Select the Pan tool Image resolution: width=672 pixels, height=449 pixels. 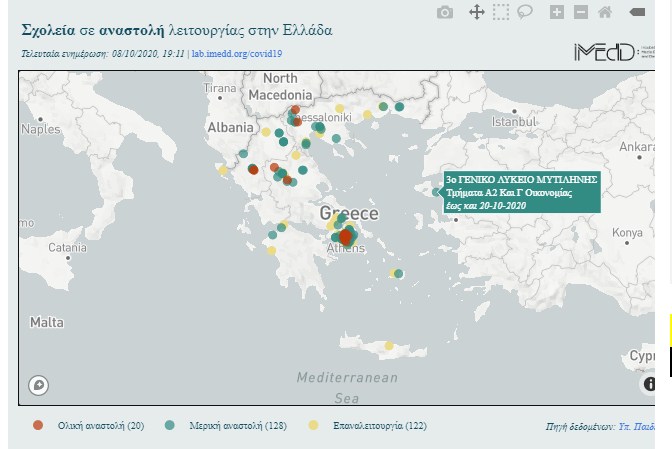[x=476, y=12]
